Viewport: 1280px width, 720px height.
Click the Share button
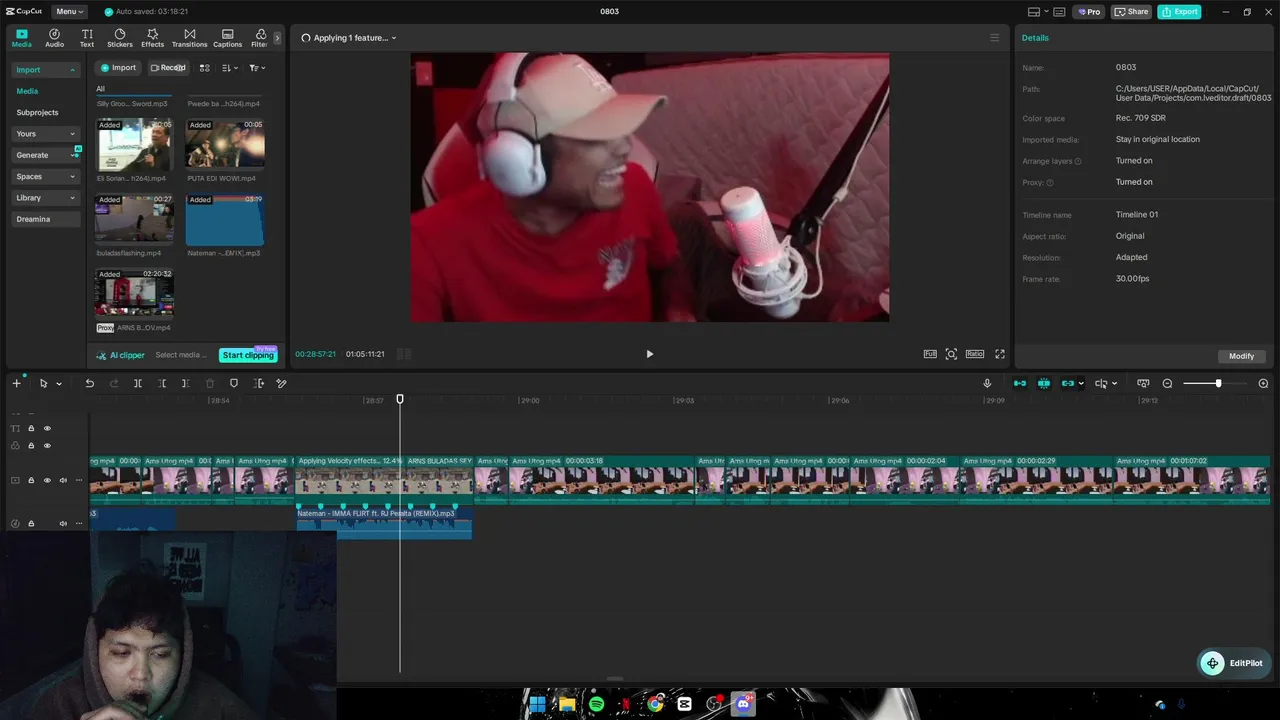pos(1132,12)
